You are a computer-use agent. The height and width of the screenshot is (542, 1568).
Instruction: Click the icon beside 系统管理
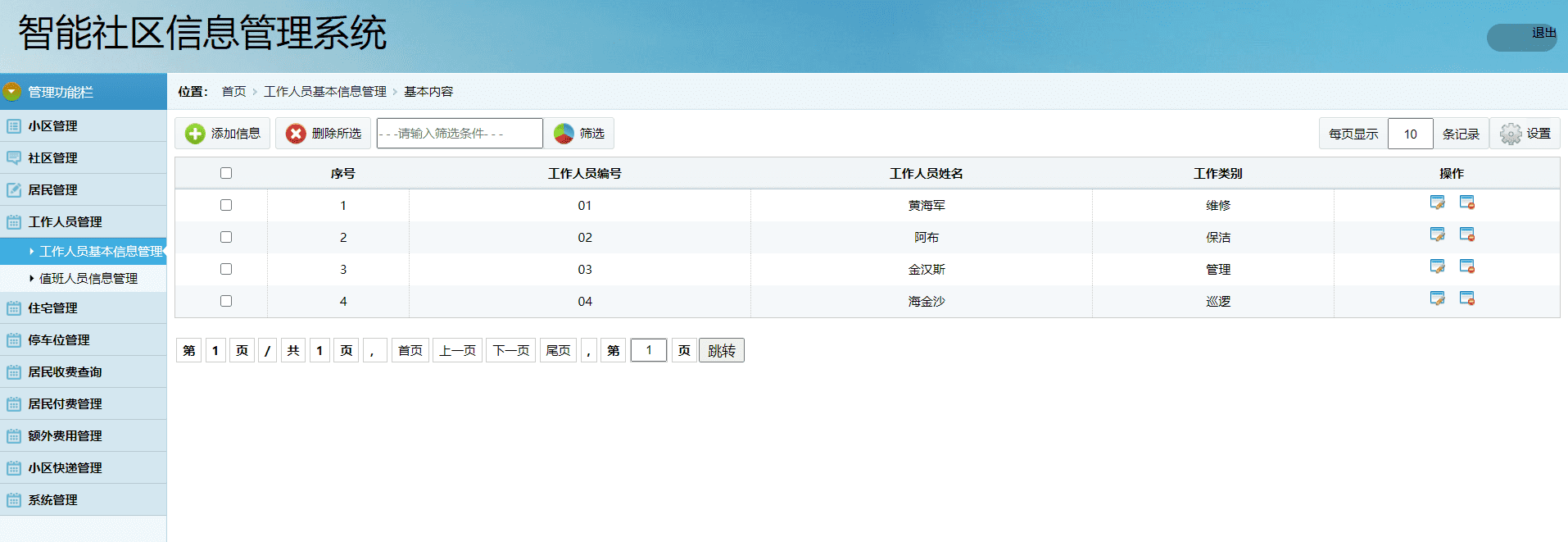[14, 500]
